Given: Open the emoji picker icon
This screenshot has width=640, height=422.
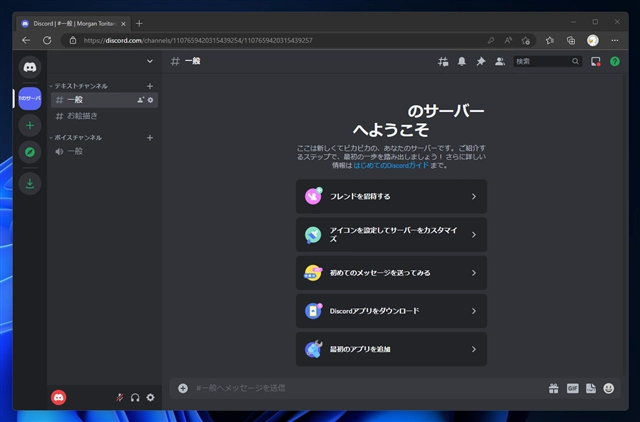Looking at the screenshot, I should coord(609,388).
